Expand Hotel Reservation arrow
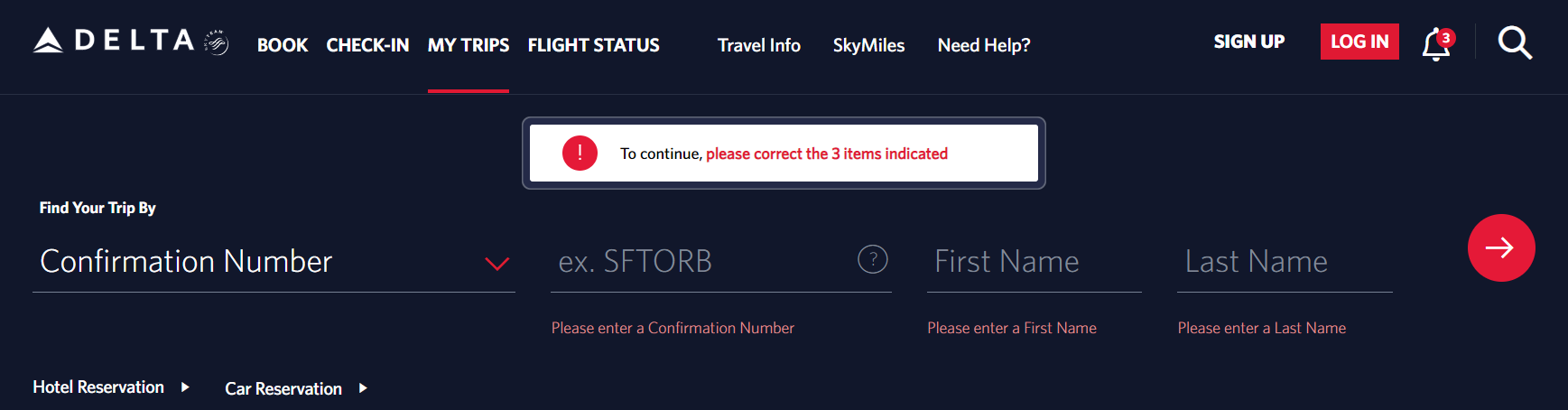 (x=185, y=387)
